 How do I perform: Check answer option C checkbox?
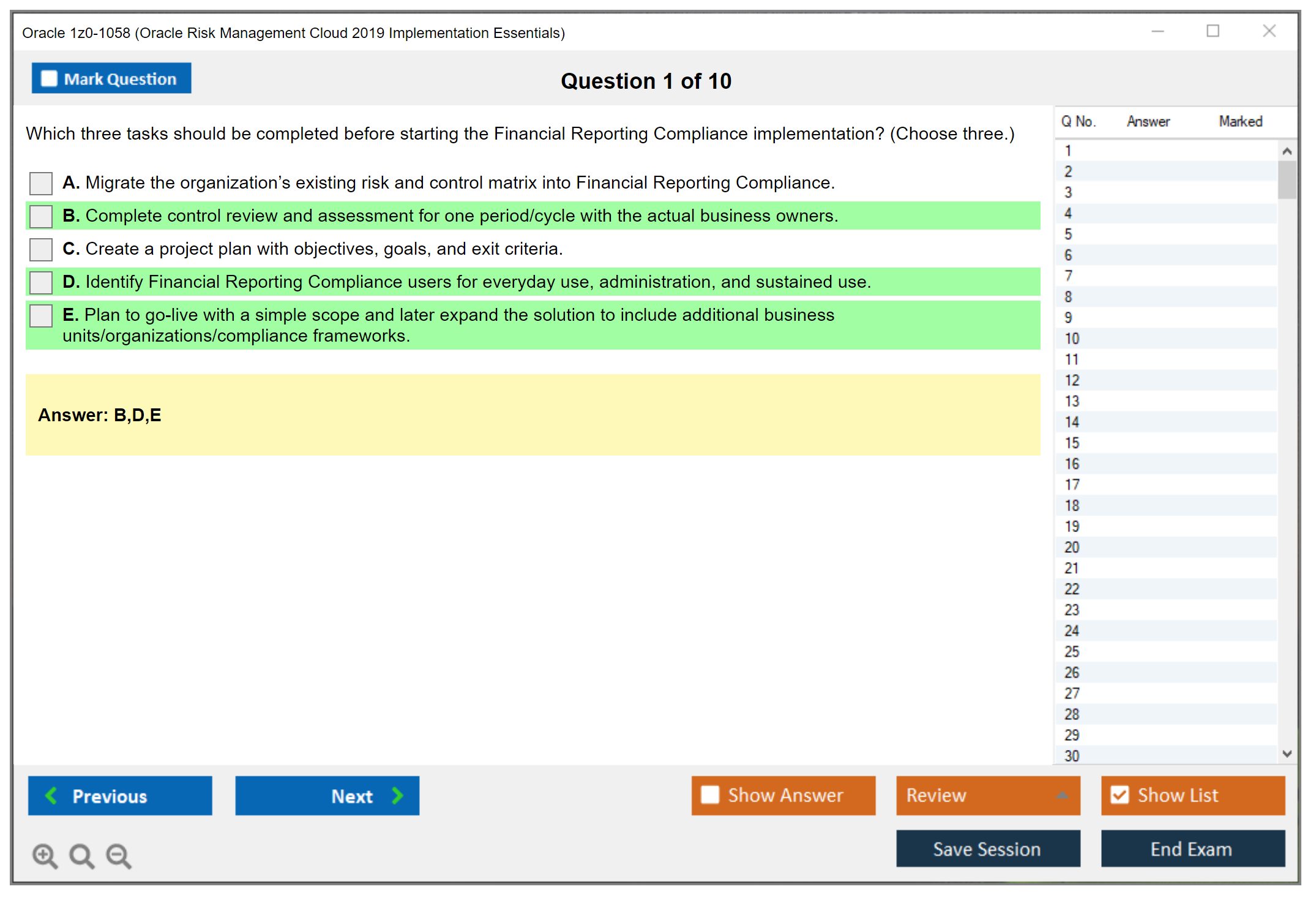[41, 249]
